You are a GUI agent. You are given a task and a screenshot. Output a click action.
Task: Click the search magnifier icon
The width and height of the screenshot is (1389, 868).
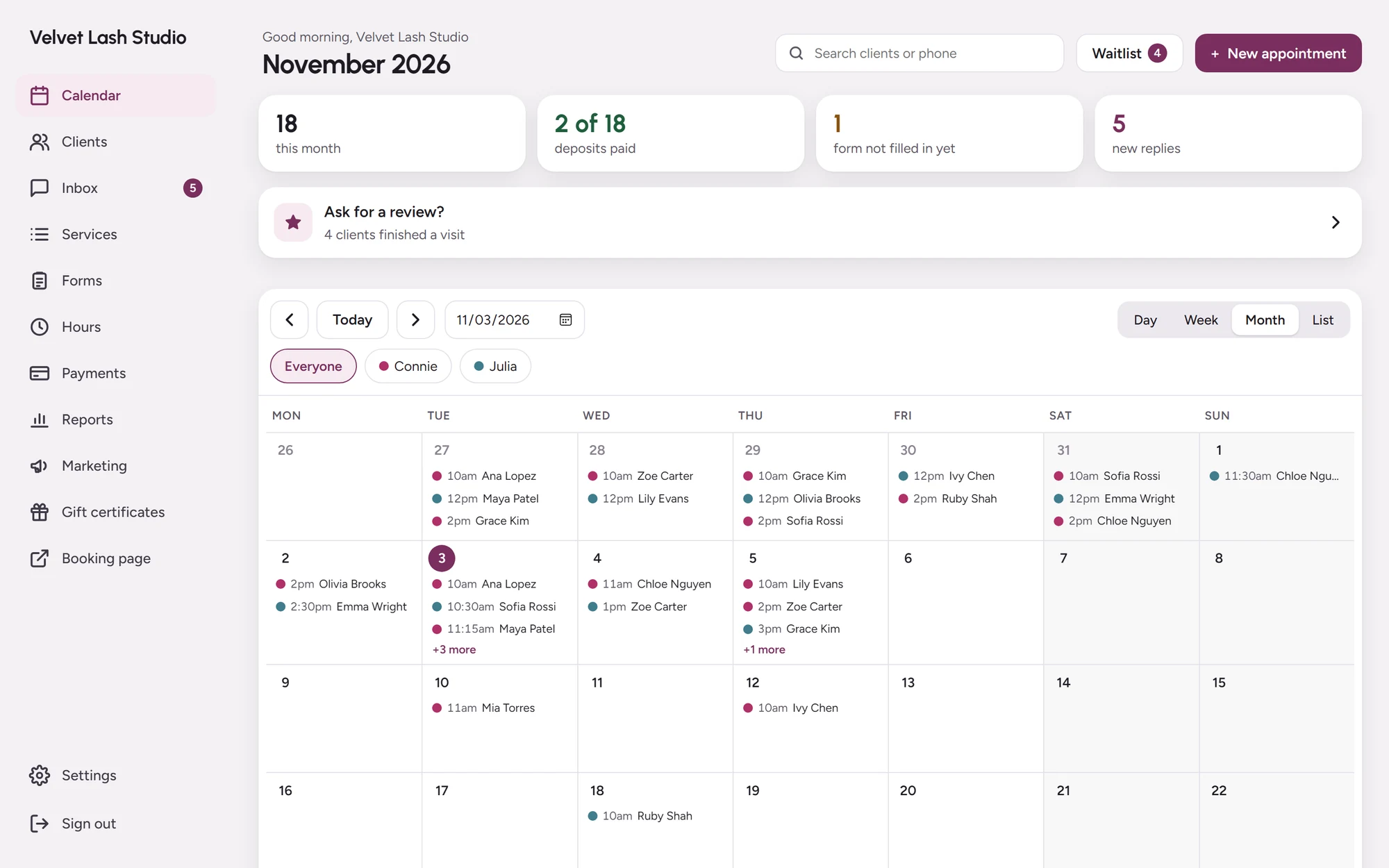[797, 53]
